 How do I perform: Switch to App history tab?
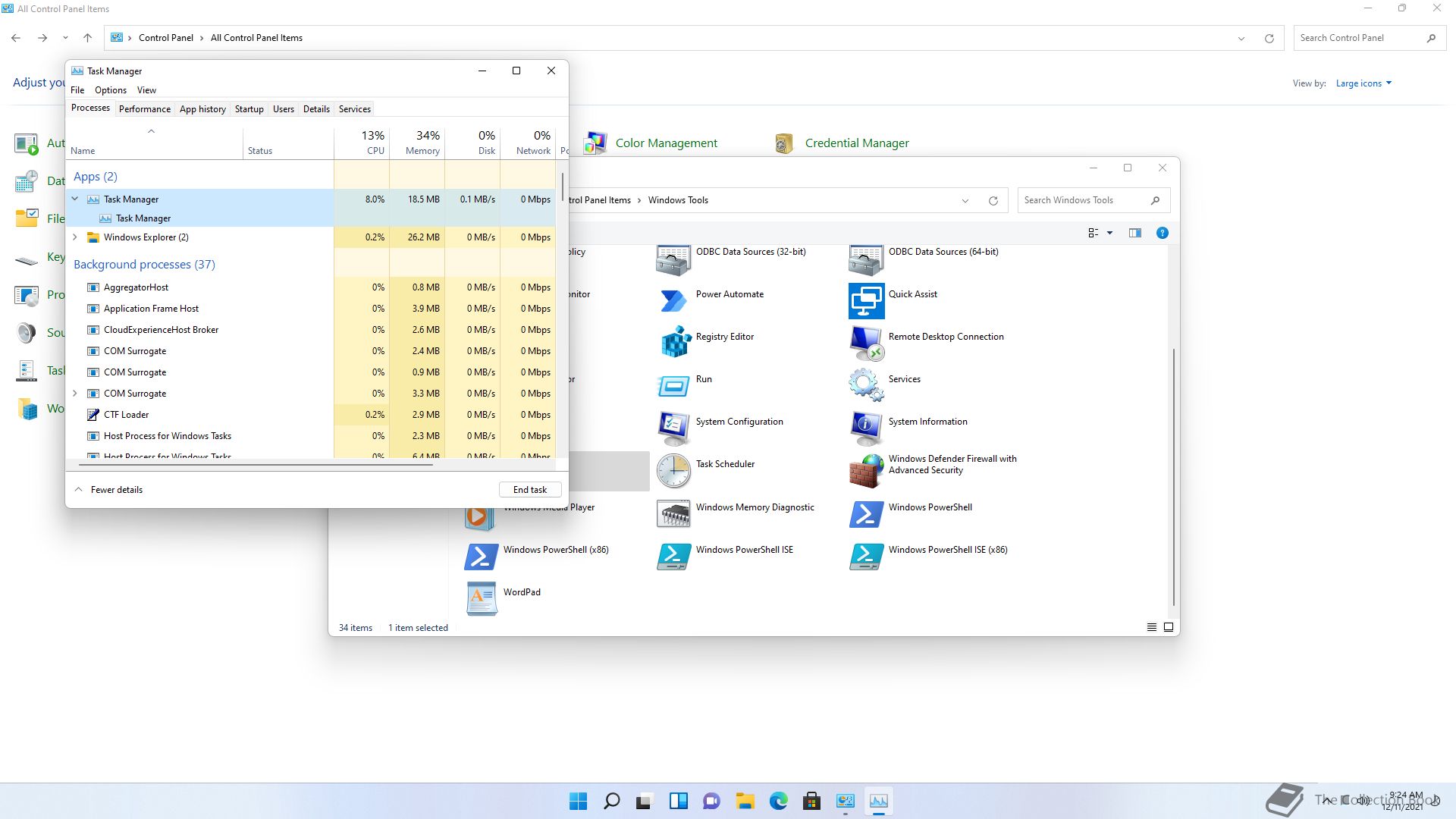tap(202, 108)
